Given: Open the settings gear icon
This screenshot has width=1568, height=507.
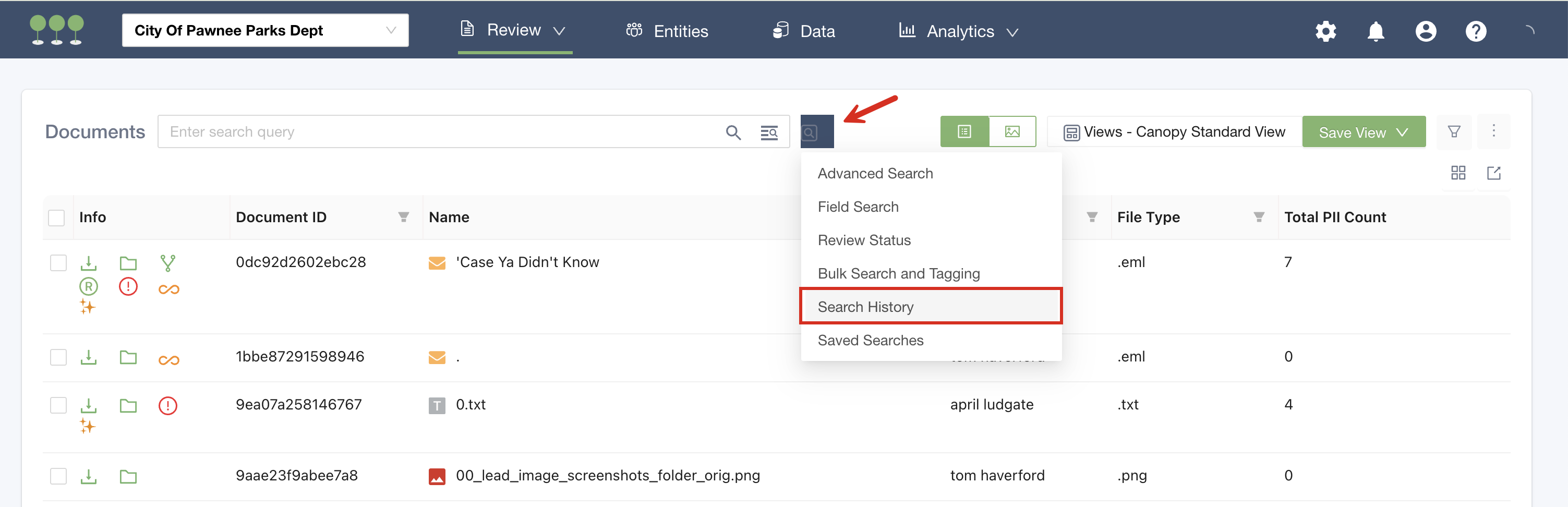Looking at the screenshot, I should (x=1325, y=31).
